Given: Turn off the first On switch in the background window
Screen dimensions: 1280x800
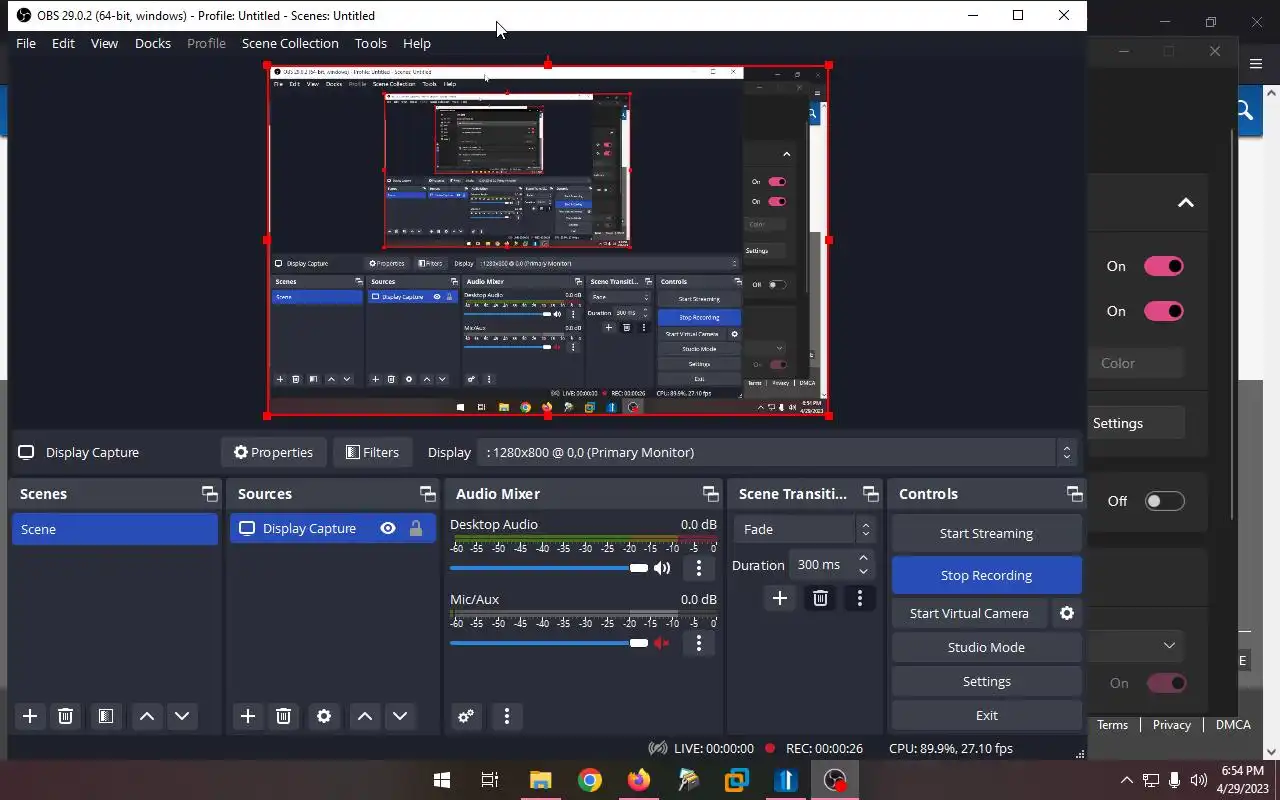Looking at the screenshot, I should pyautogui.click(x=1164, y=266).
